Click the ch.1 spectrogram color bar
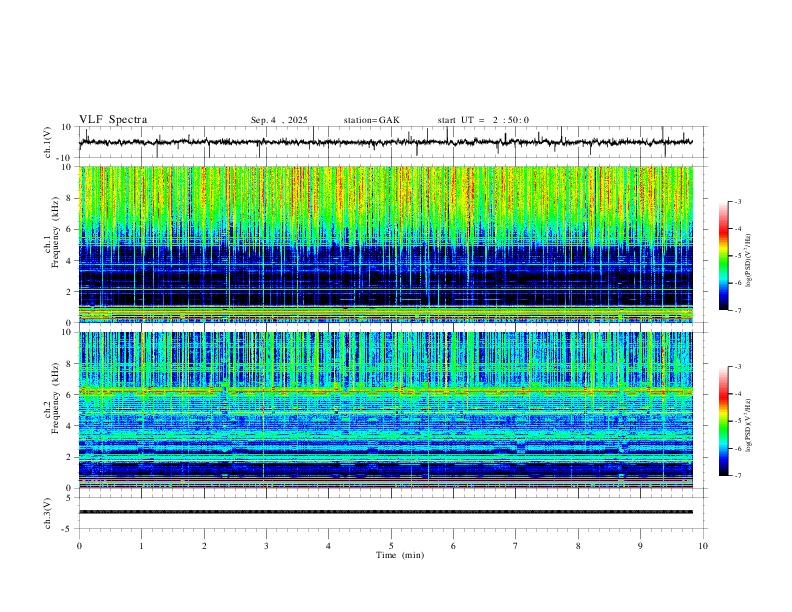 pos(723,255)
